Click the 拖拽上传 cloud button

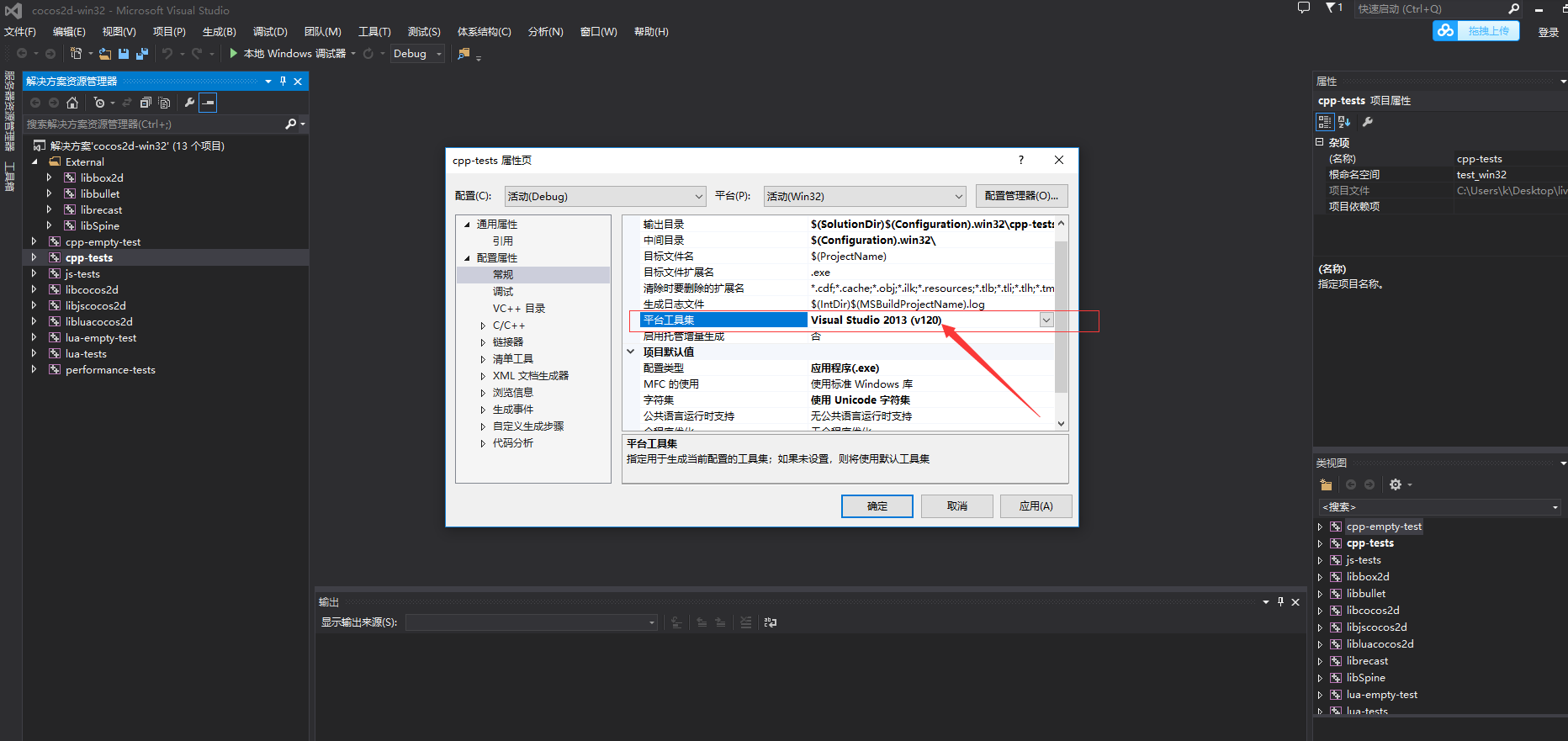1475,31
